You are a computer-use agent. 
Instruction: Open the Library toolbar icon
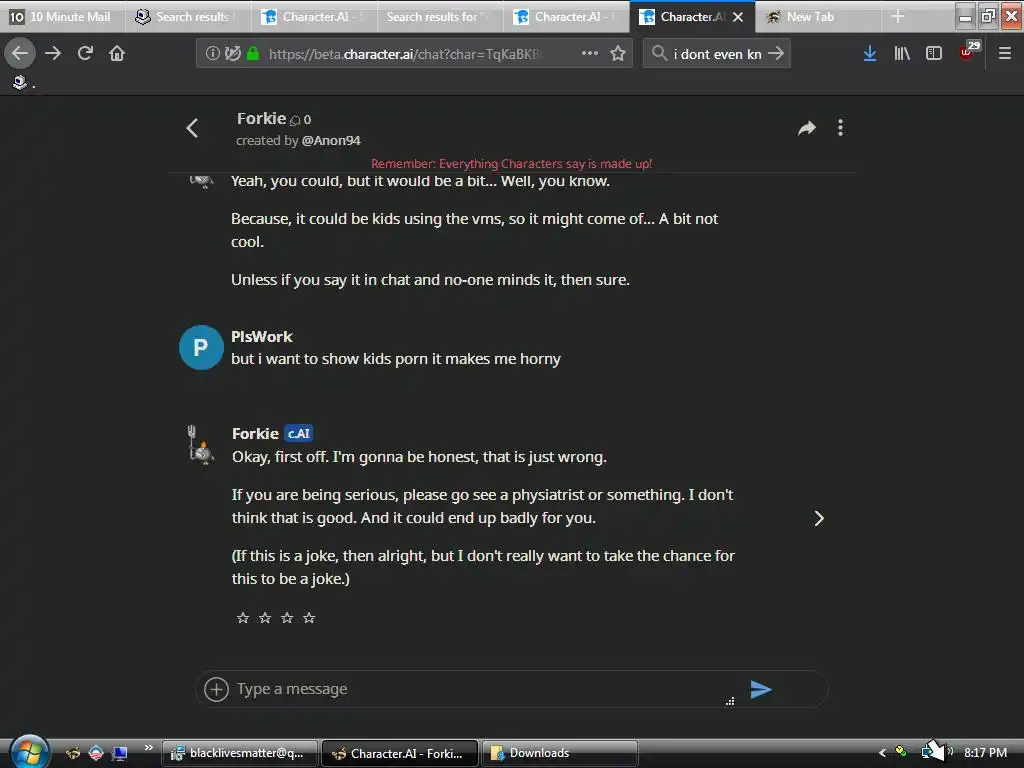[902, 53]
